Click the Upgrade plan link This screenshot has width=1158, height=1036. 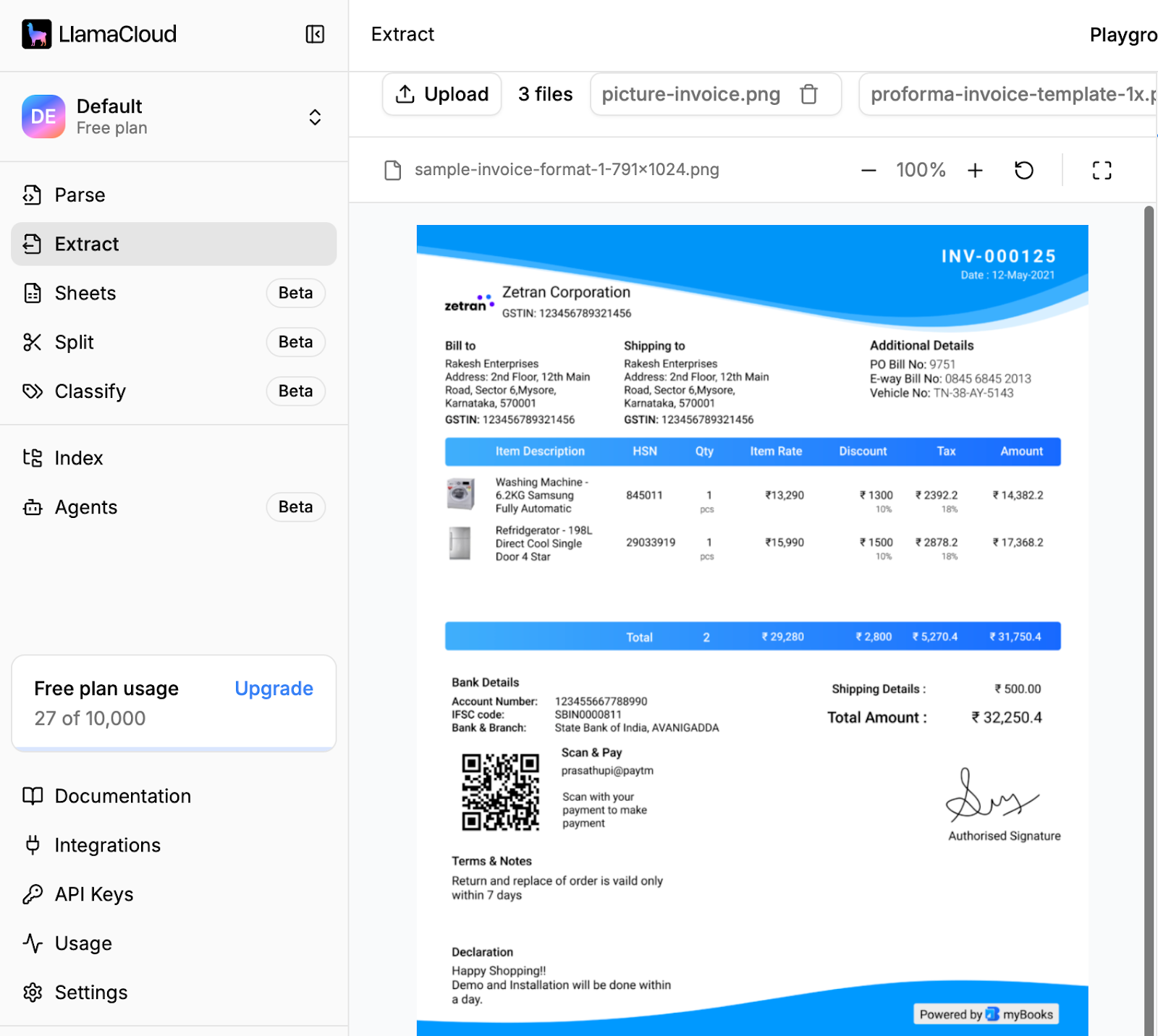click(274, 688)
